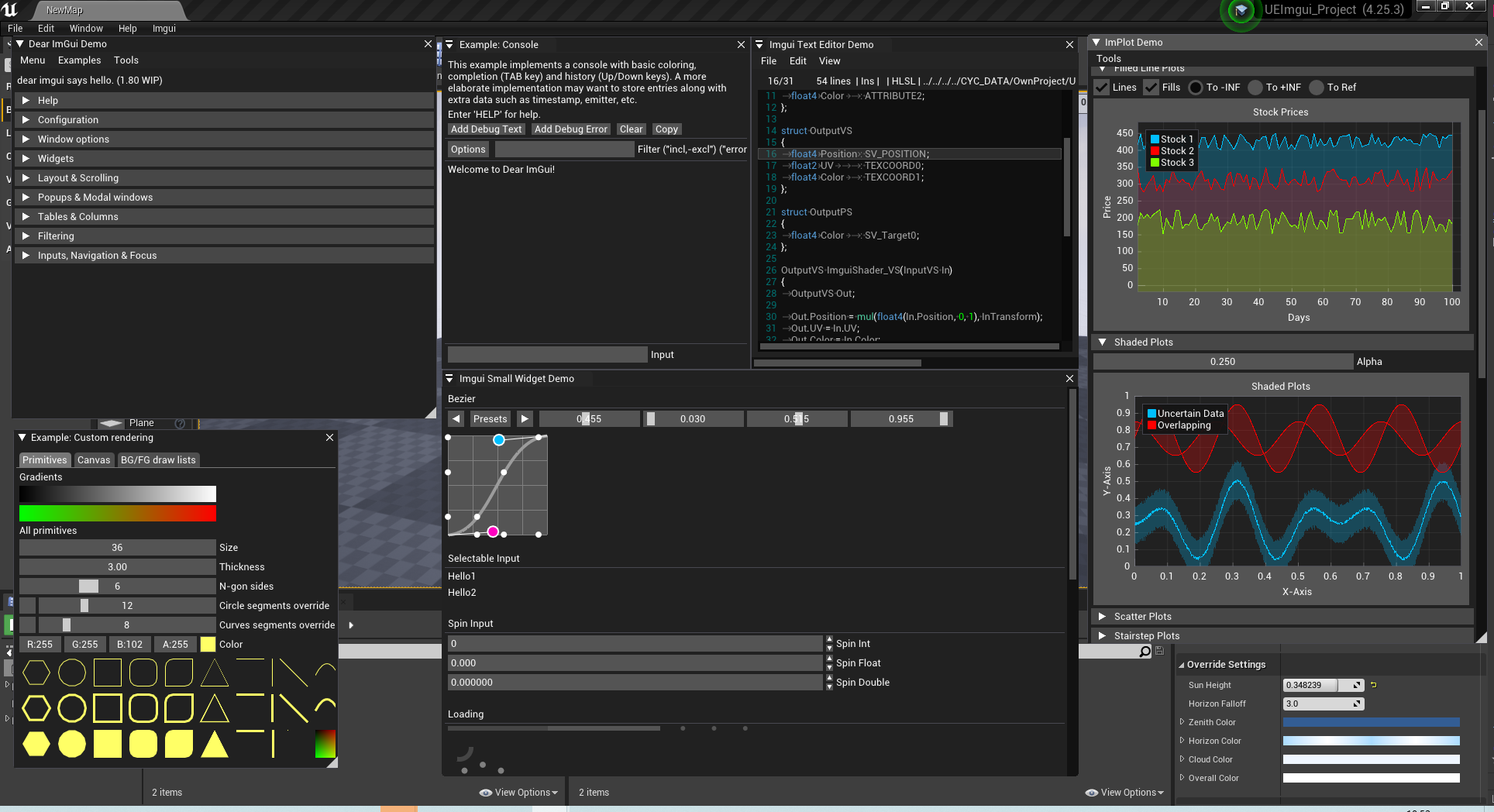
Task: Click the Bezier previous preset left arrow
Action: [x=456, y=419]
